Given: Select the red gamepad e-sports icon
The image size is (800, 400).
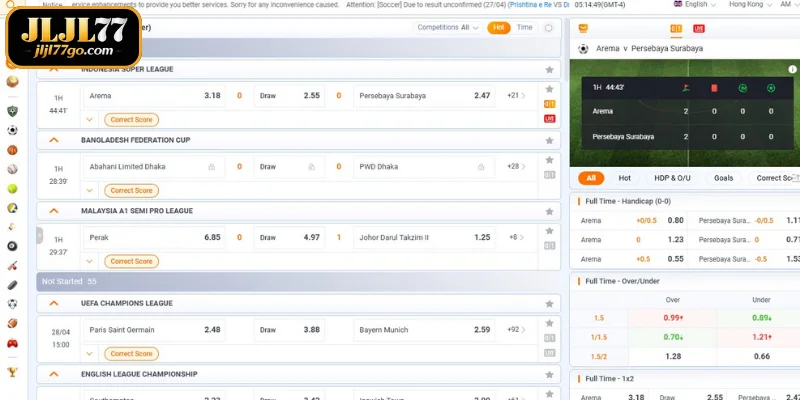Looking at the screenshot, I should [x=12, y=343].
